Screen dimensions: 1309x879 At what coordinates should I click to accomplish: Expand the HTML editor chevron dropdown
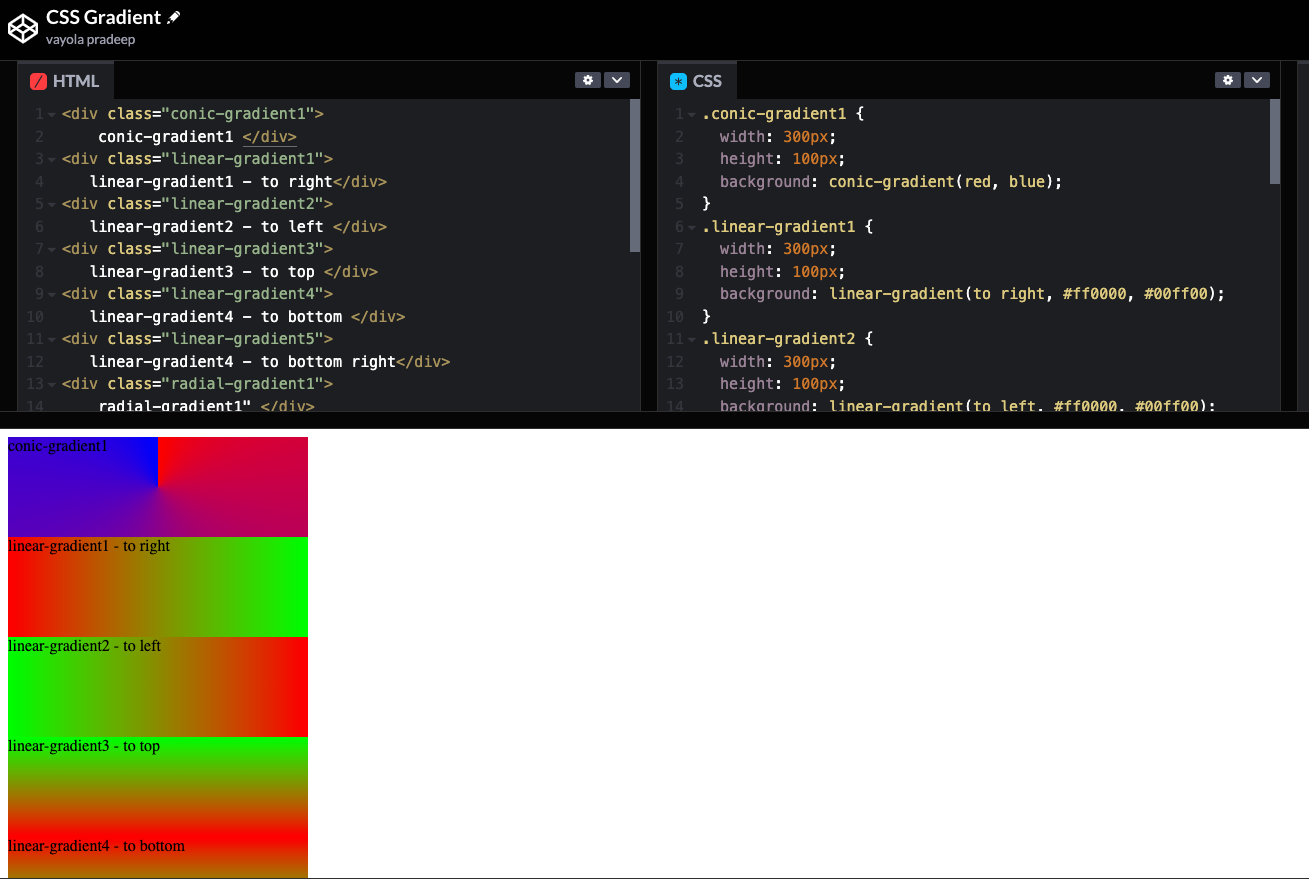(616, 80)
